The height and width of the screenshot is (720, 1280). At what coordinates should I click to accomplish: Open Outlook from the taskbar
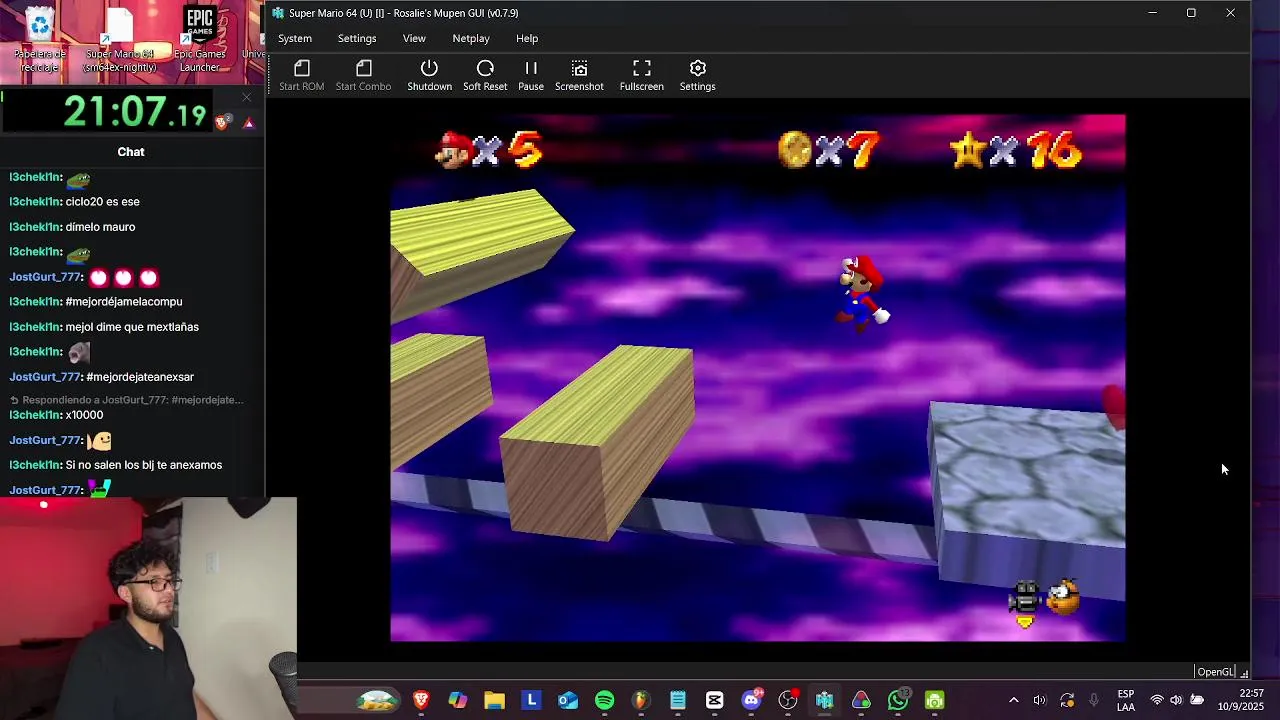point(568,700)
